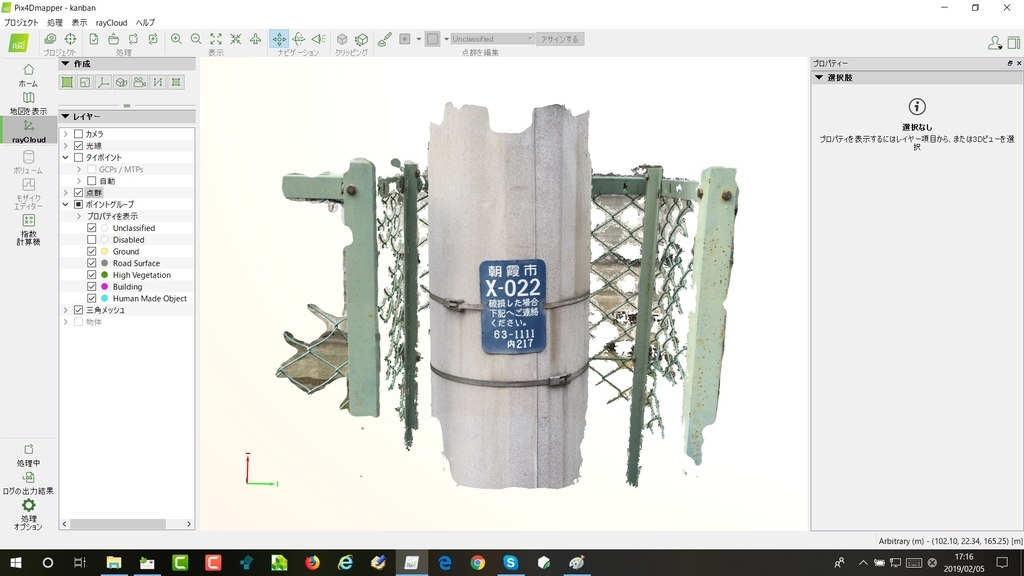This screenshot has width=1024, height=576.
Task: Click the airplane view icon in toolbar
Action: click(x=255, y=39)
